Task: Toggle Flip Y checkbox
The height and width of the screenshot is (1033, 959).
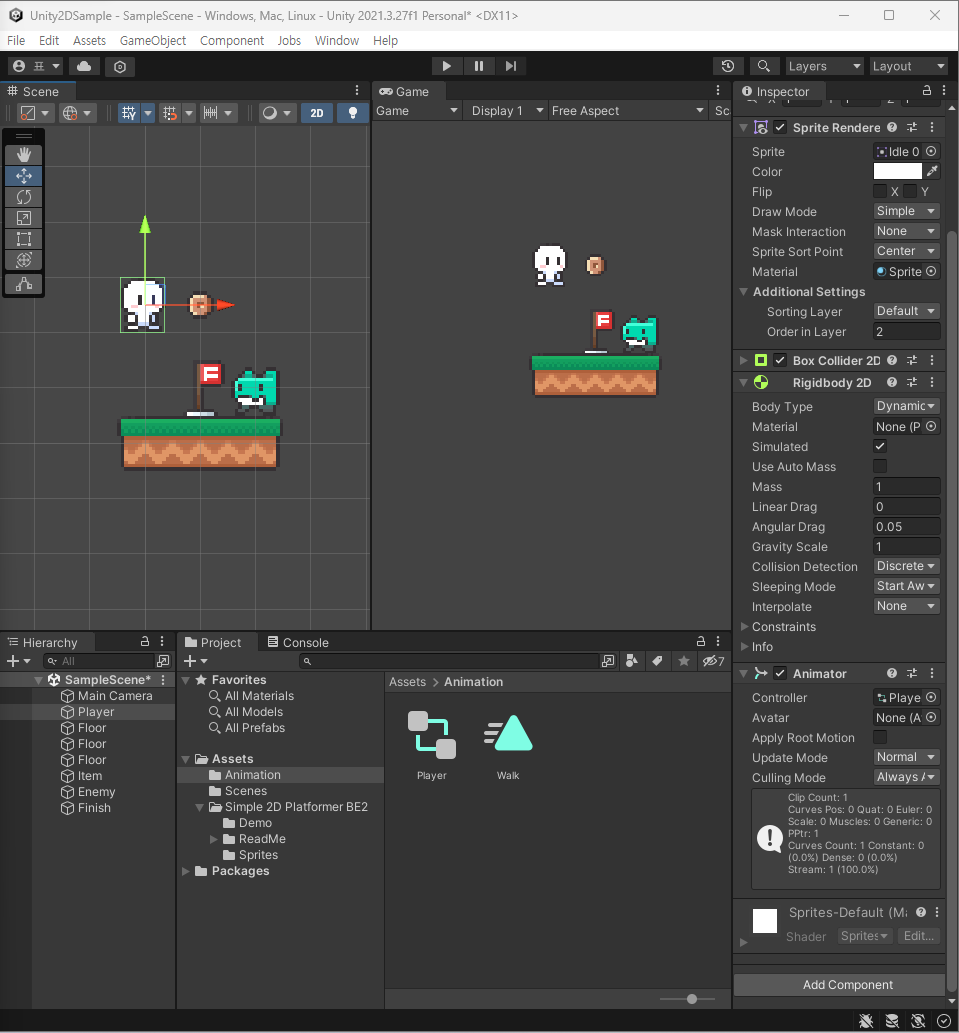Action: tap(910, 191)
